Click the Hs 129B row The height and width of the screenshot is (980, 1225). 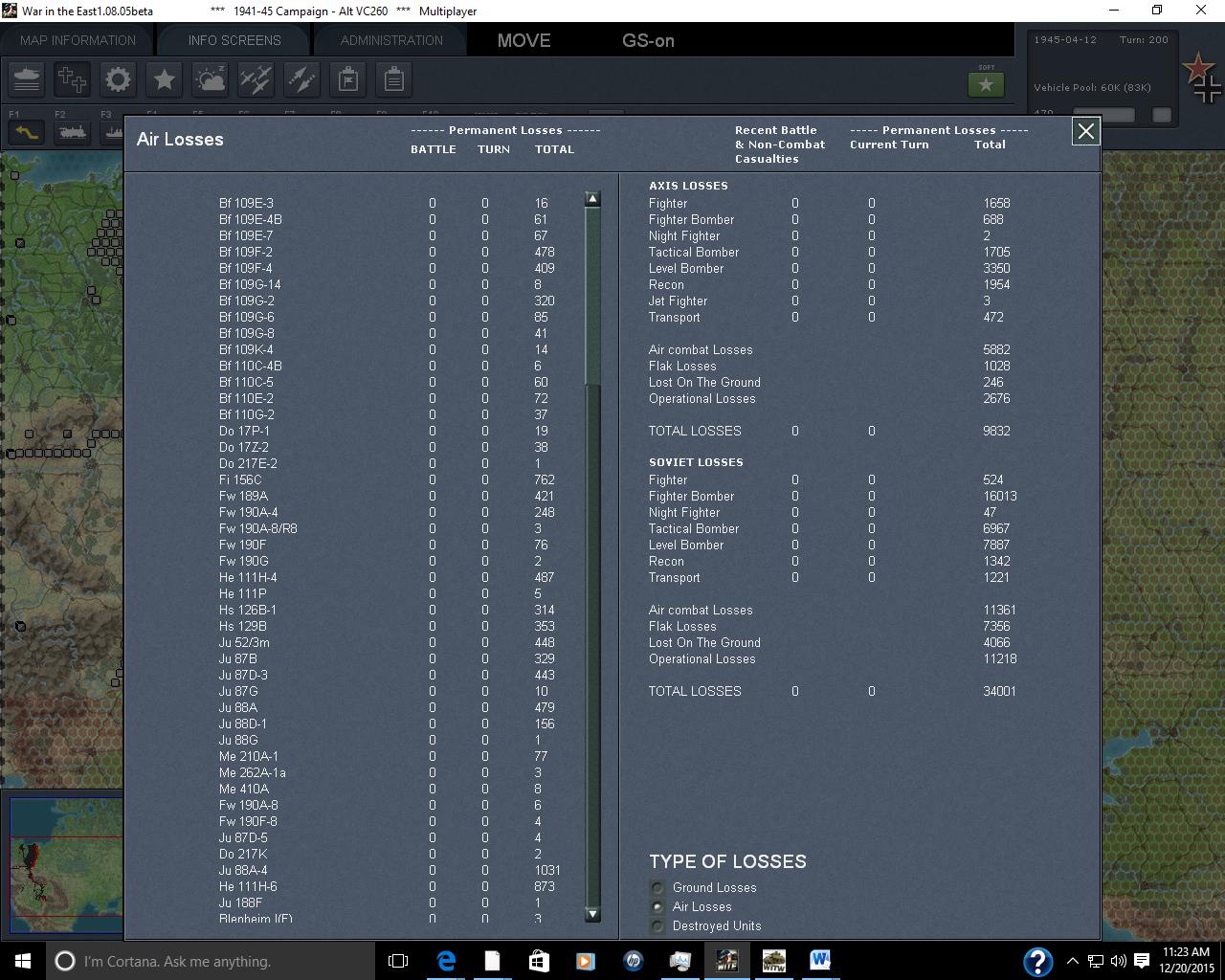(387, 626)
